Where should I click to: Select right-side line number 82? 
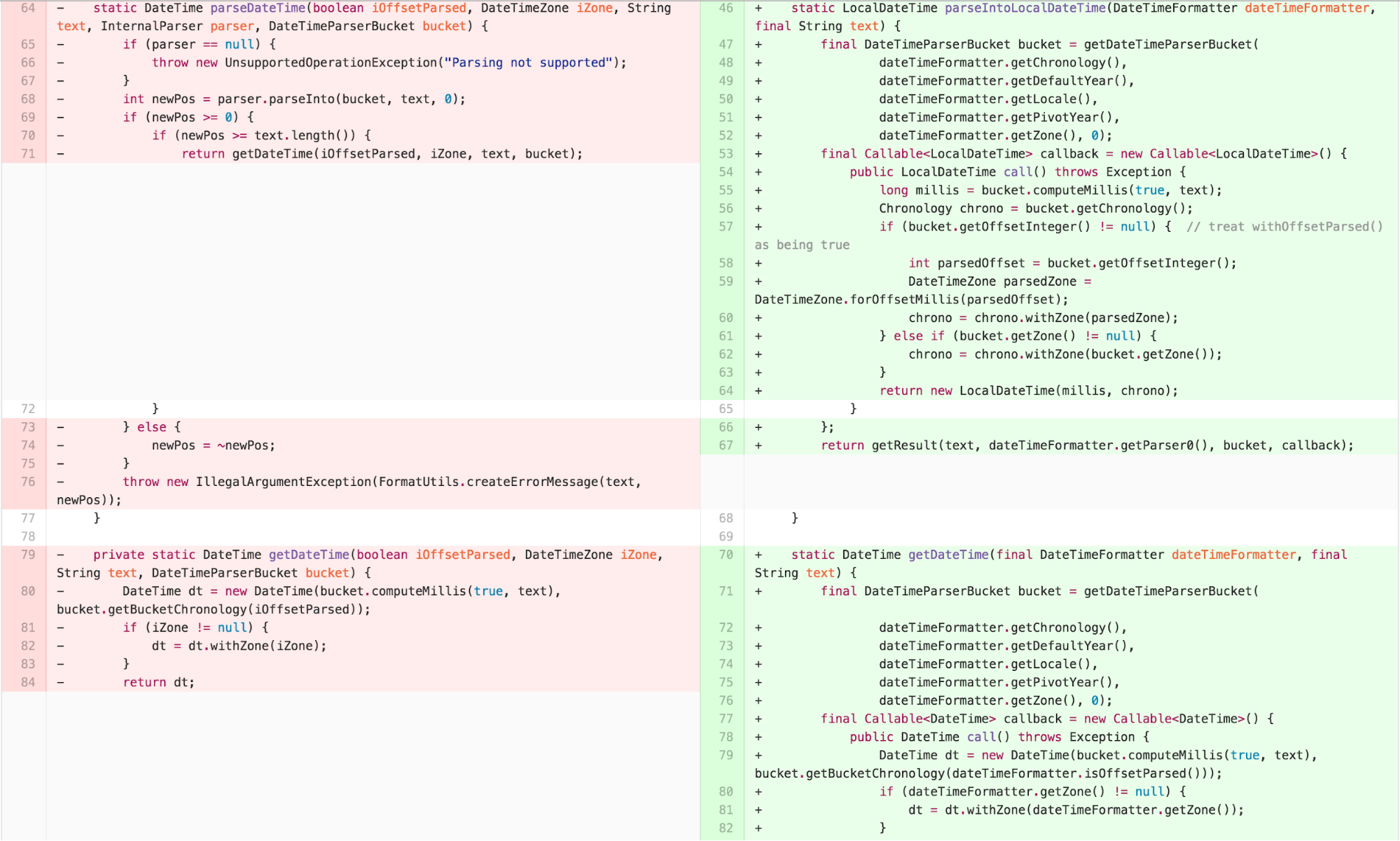(726, 828)
